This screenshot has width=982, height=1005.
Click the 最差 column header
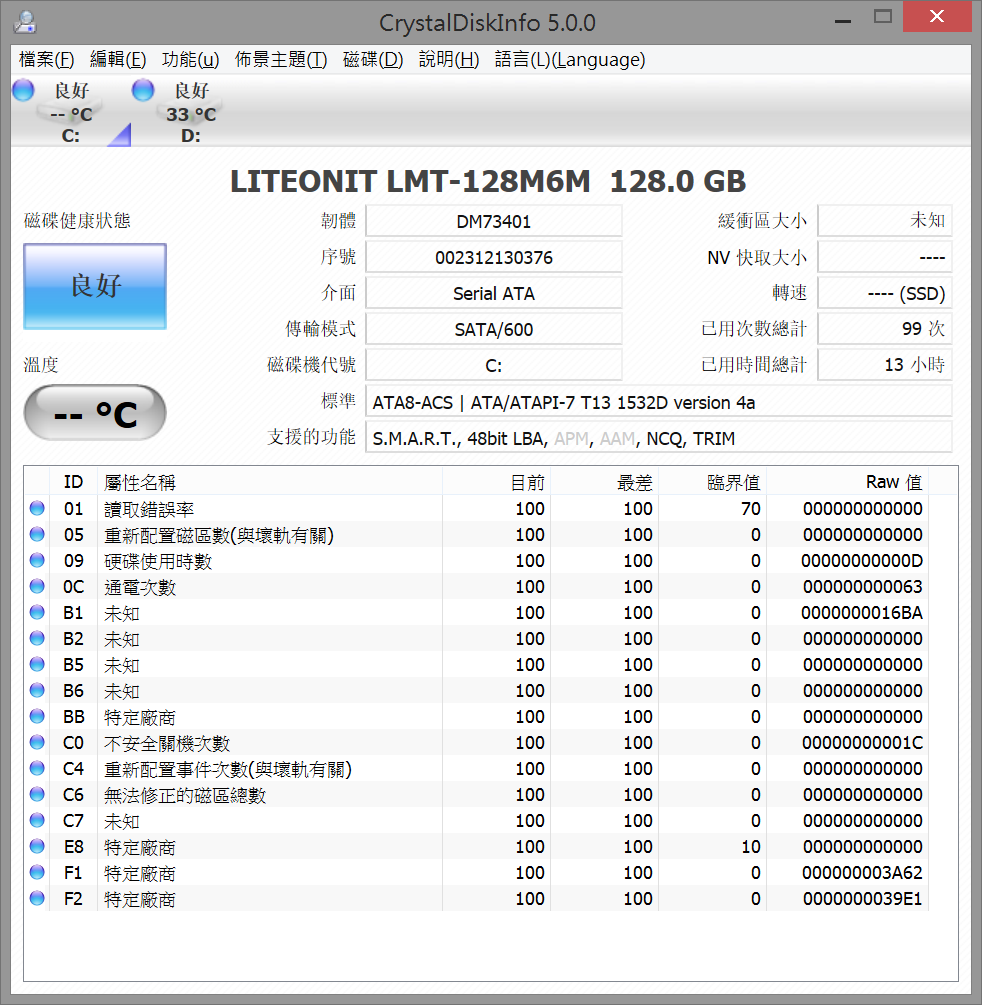click(x=604, y=482)
